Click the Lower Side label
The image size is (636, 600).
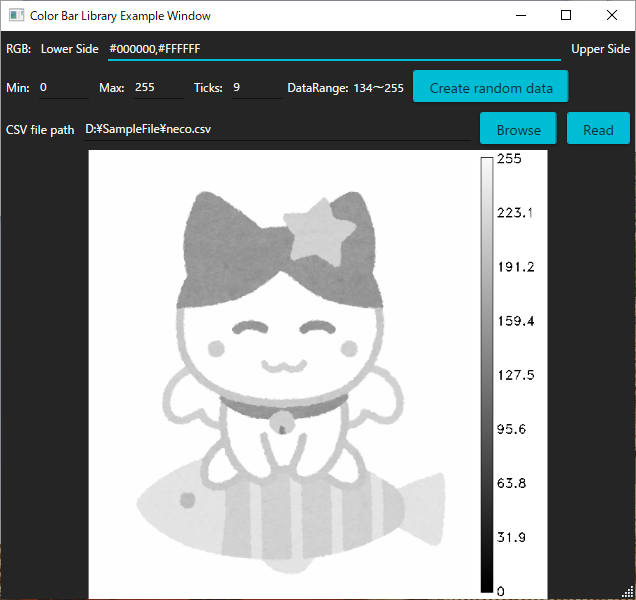coord(69,49)
